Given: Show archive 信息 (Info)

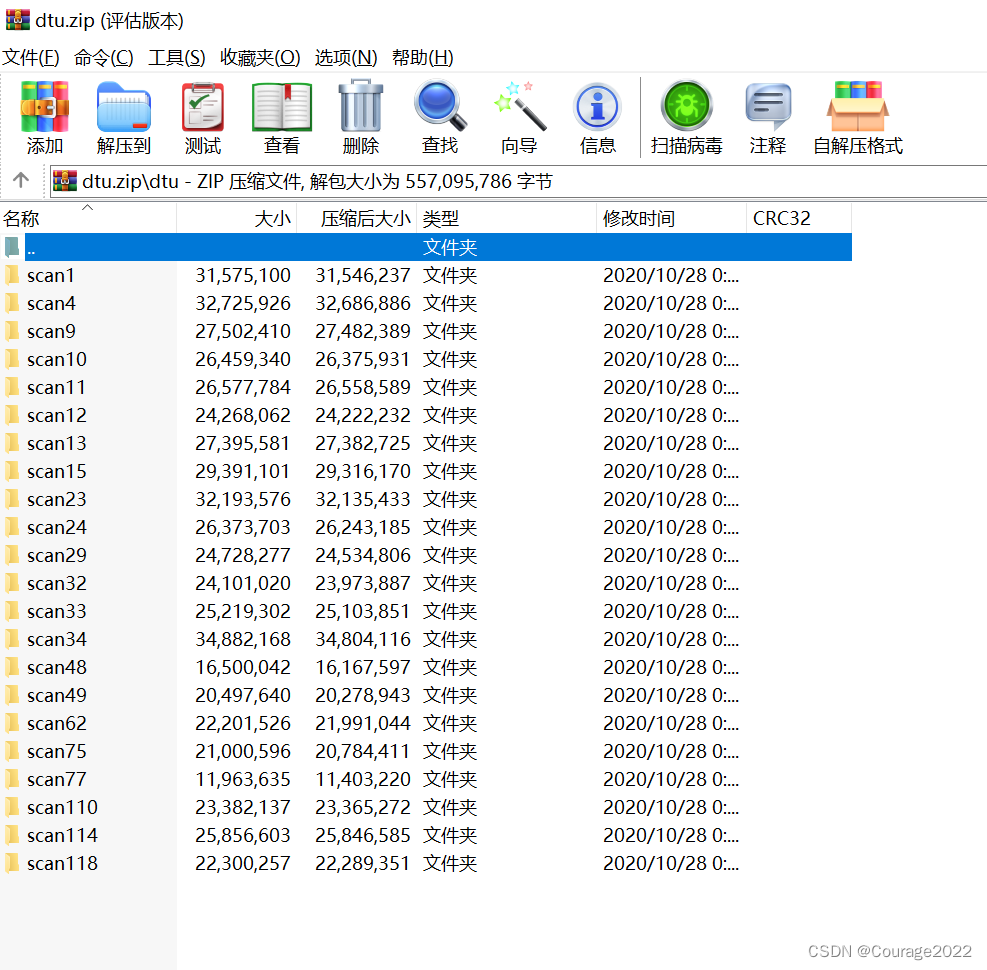Looking at the screenshot, I should click(x=597, y=116).
